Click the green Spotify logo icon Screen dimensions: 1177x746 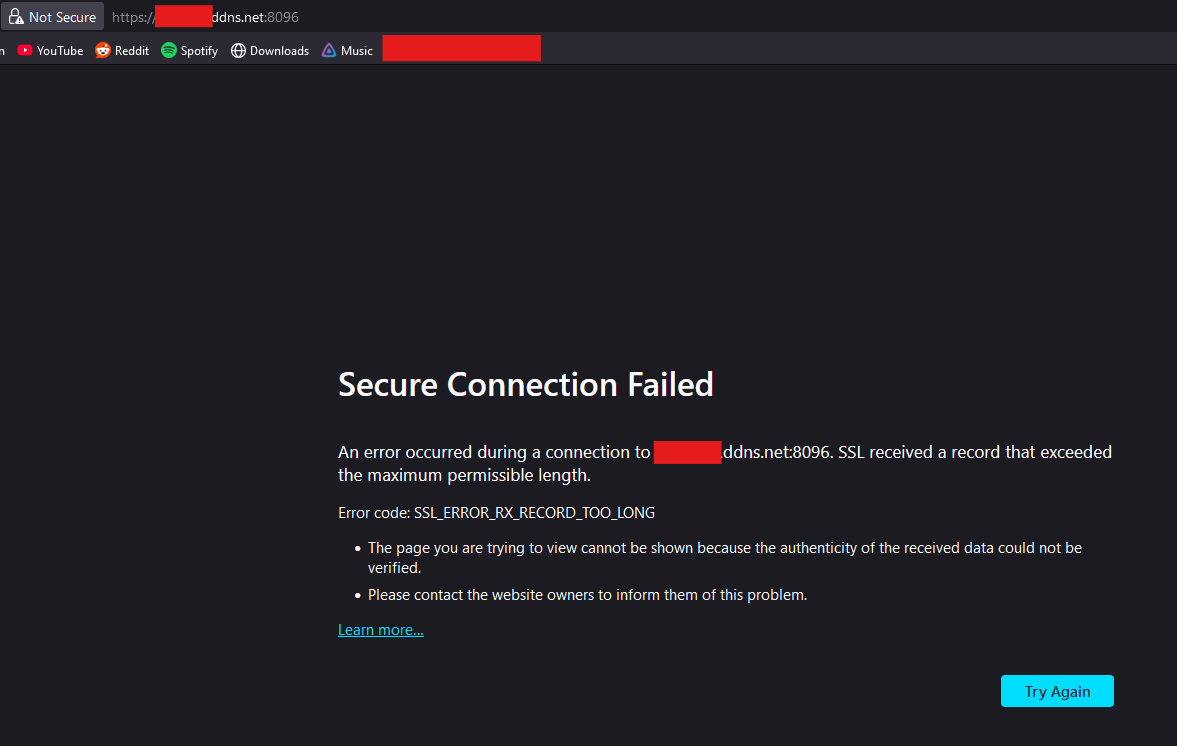(x=169, y=50)
